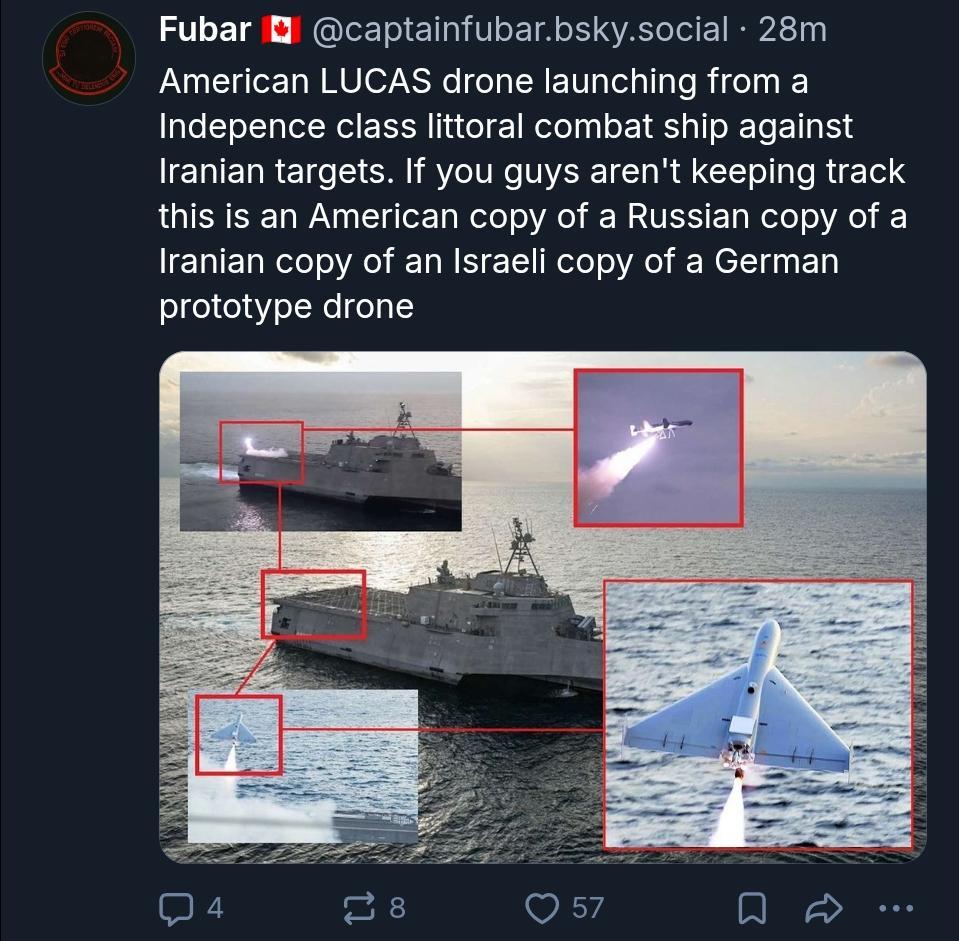
Task: Click the display name Fubar
Action: pos(205,30)
